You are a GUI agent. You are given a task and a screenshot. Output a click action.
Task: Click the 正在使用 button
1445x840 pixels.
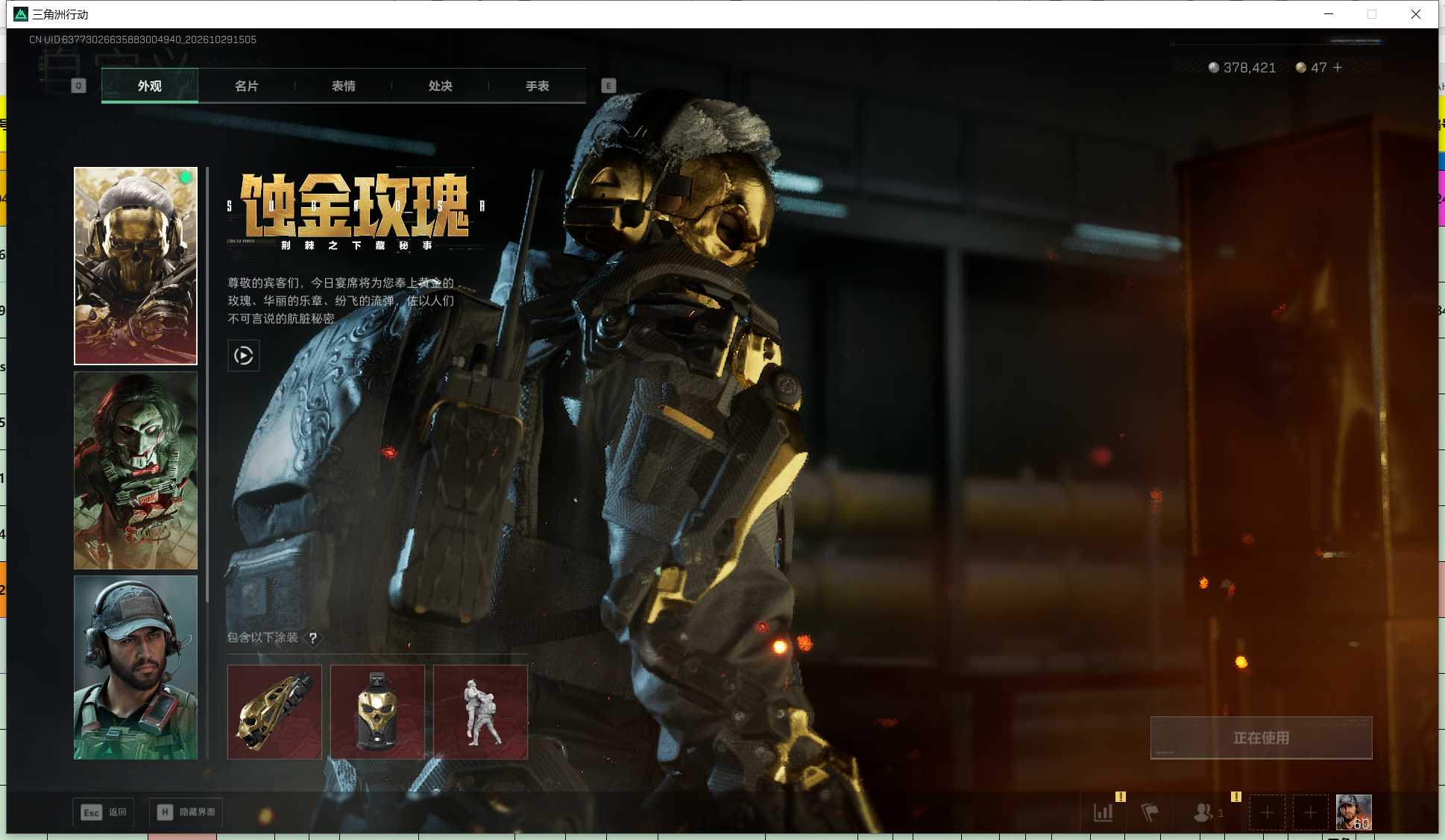click(1261, 738)
